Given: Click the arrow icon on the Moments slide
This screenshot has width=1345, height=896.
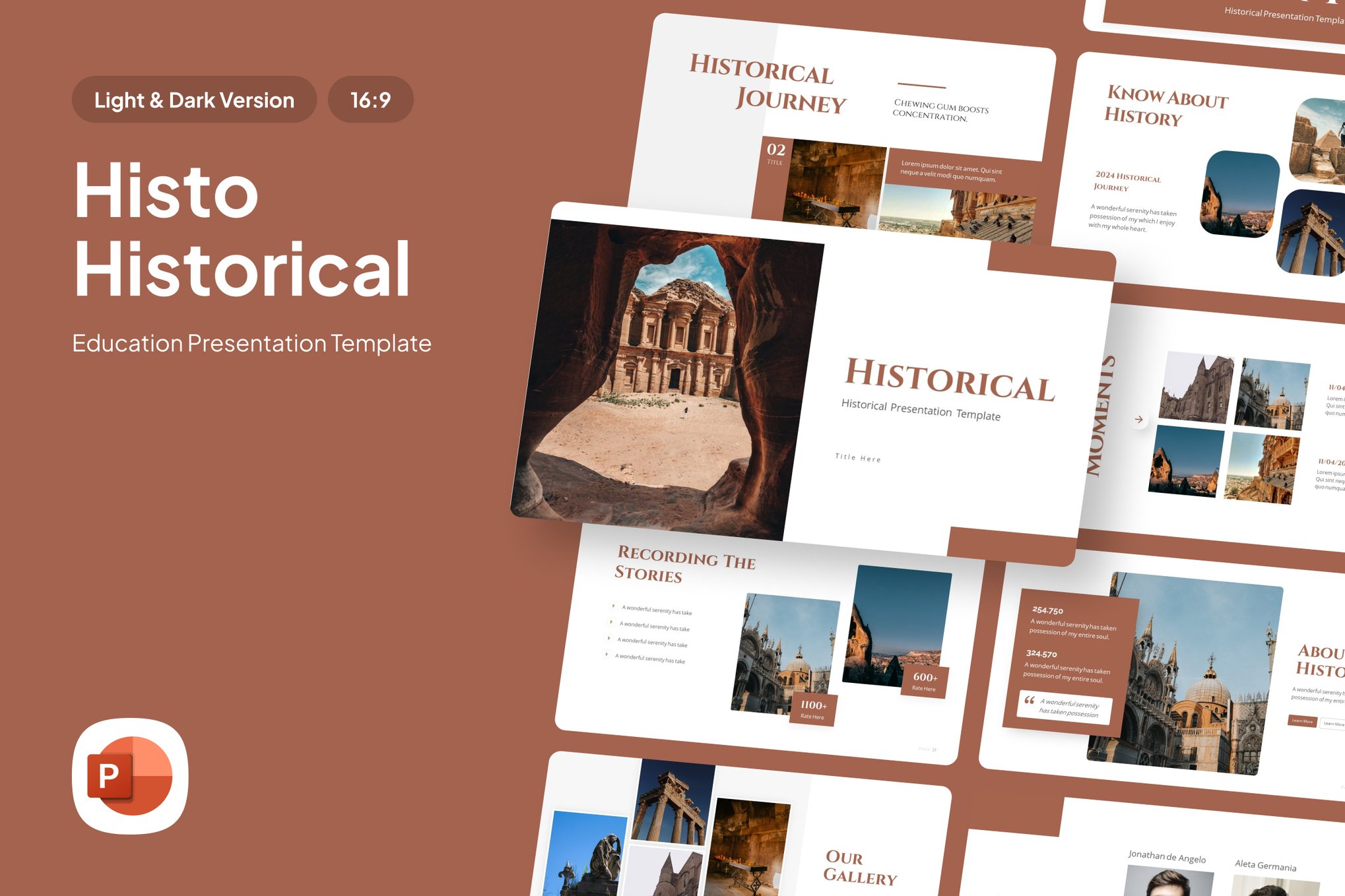Looking at the screenshot, I should click(1139, 420).
